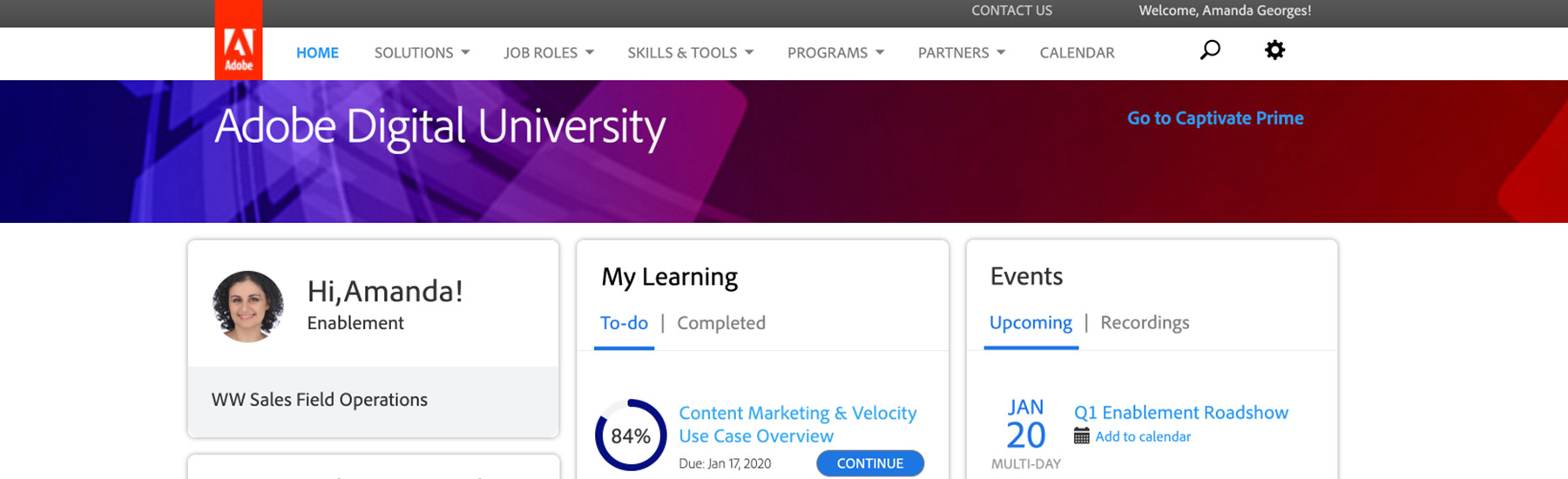Image resolution: width=1568 pixels, height=479 pixels.
Task: Switch to the Completed tab
Action: (x=720, y=323)
